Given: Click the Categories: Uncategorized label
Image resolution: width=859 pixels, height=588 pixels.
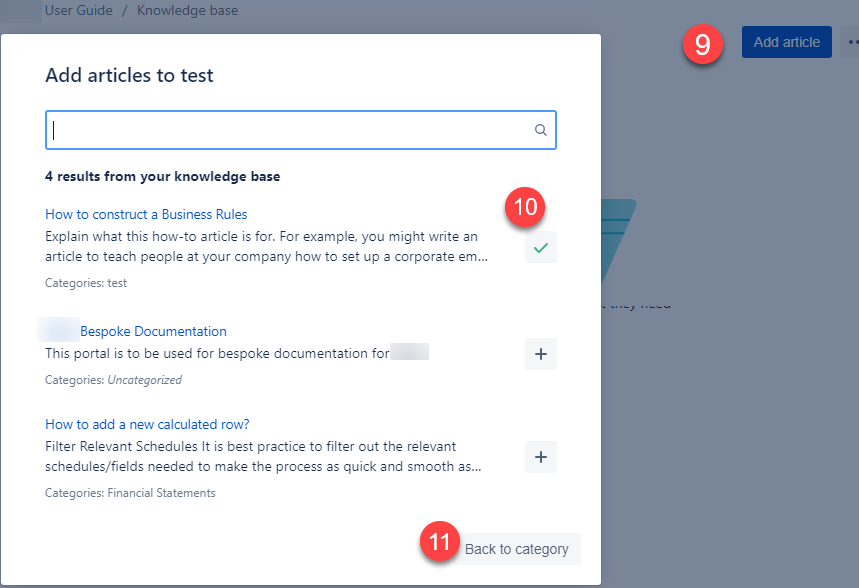Looking at the screenshot, I should (113, 380).
